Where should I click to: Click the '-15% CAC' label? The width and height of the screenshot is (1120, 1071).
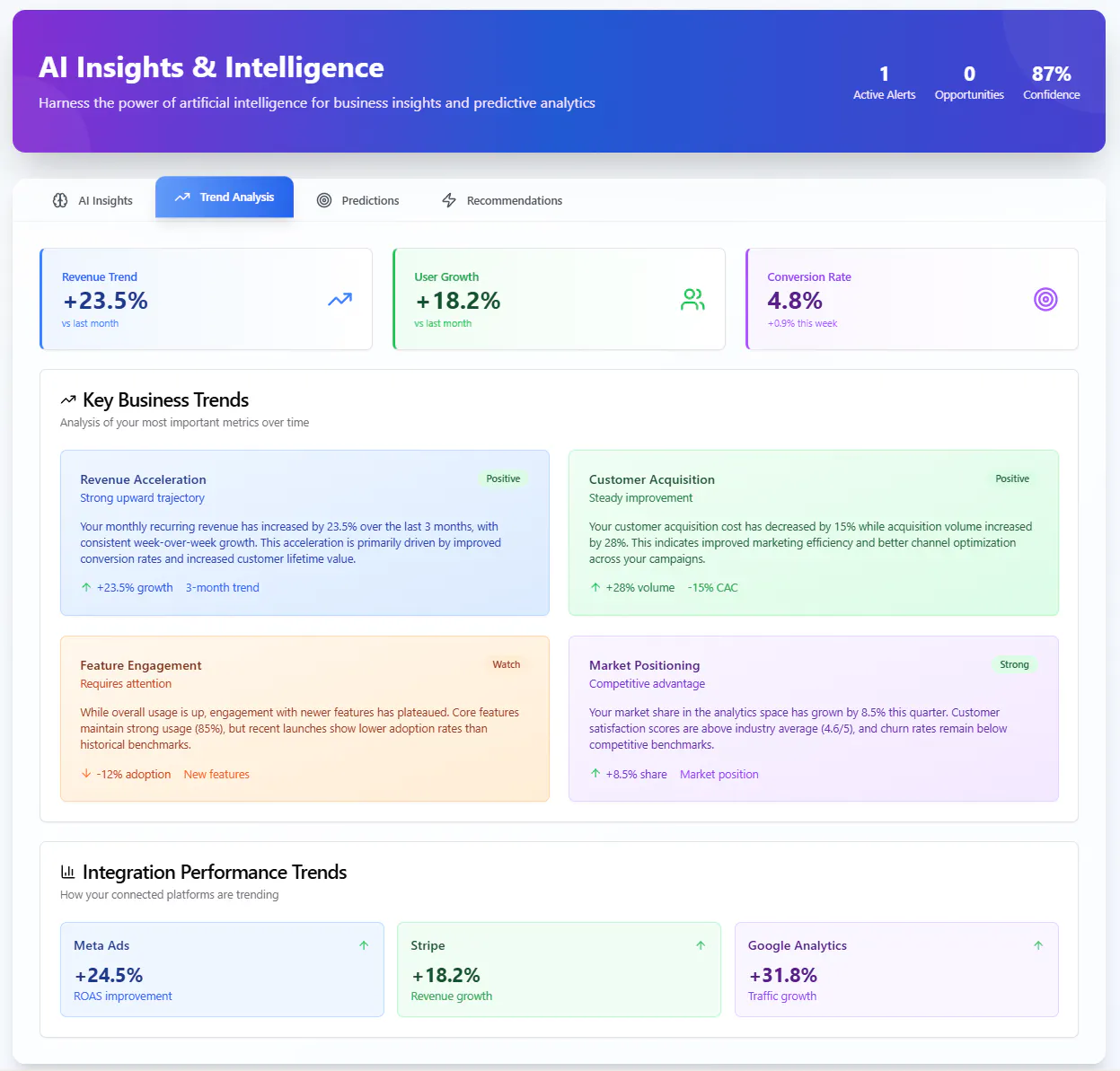[x=713, y=587]
